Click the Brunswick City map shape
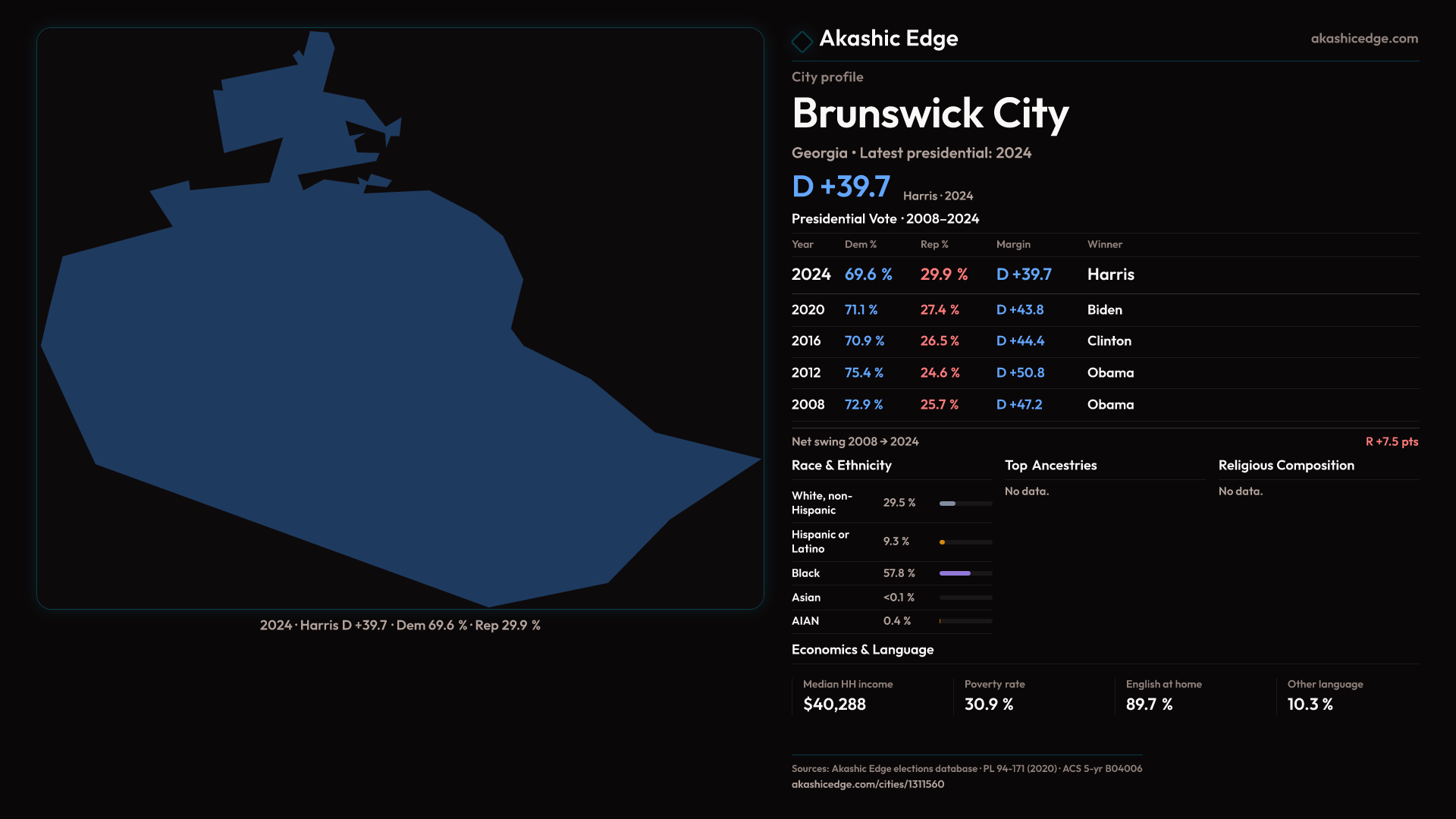Image resolution: width=1456 pixels, height=819 pixels. 341,379
